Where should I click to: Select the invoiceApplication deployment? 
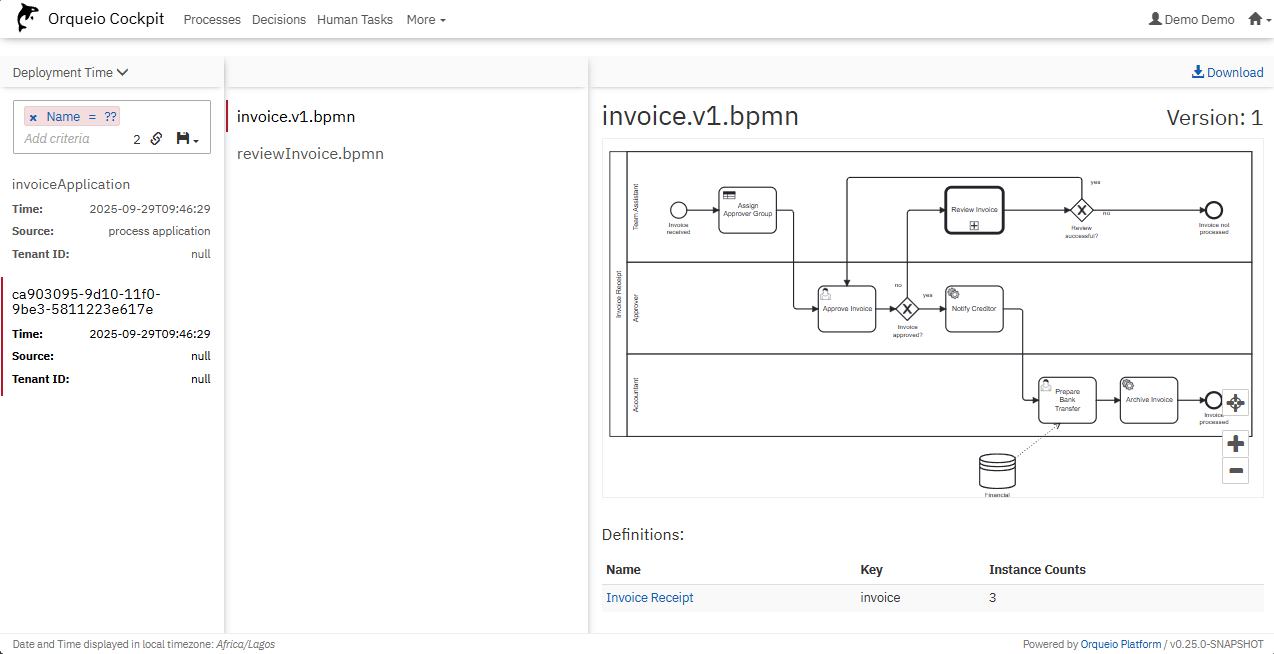pos(71,184)
